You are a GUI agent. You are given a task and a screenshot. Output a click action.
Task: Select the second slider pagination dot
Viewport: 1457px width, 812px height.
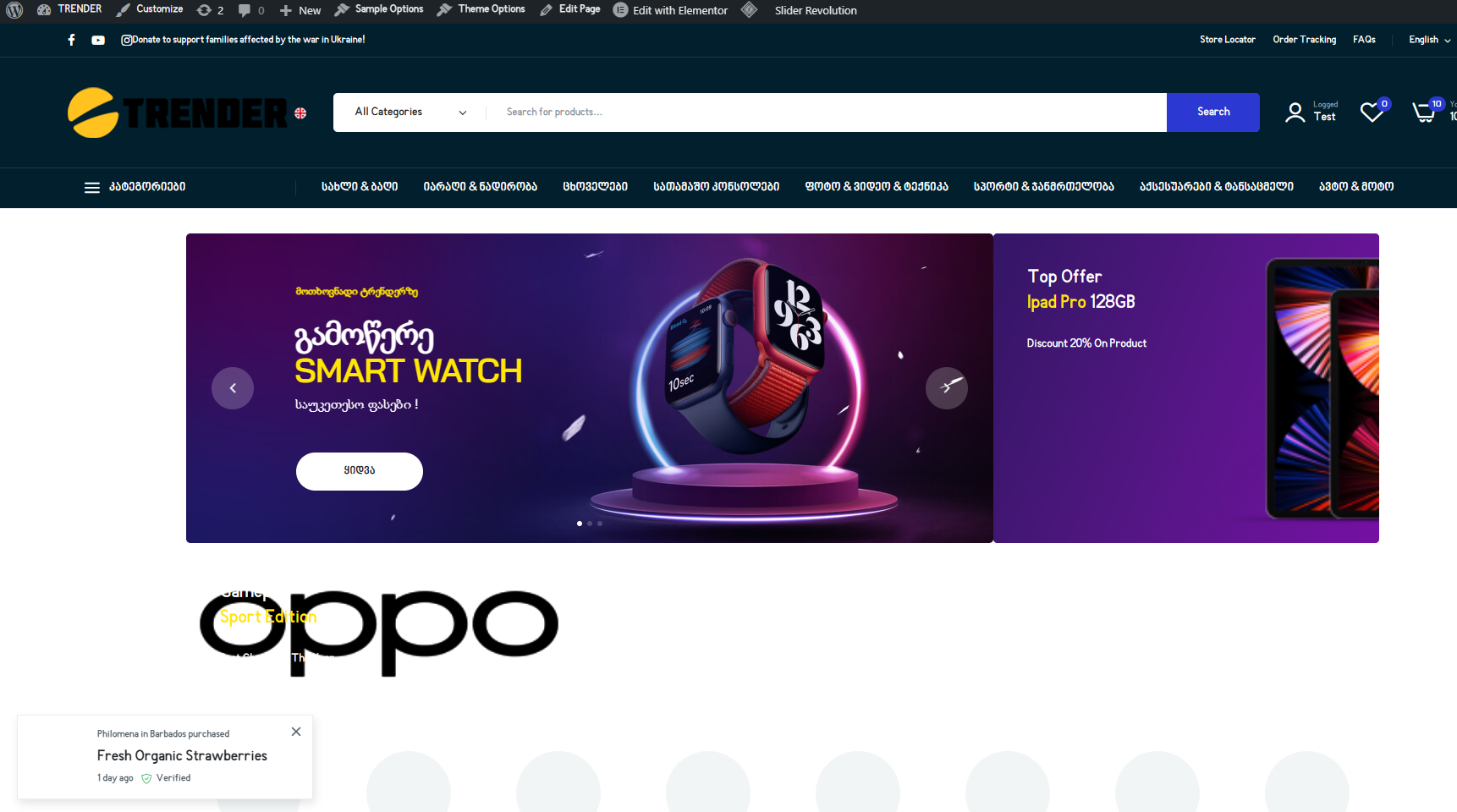[x=590, y=524]
